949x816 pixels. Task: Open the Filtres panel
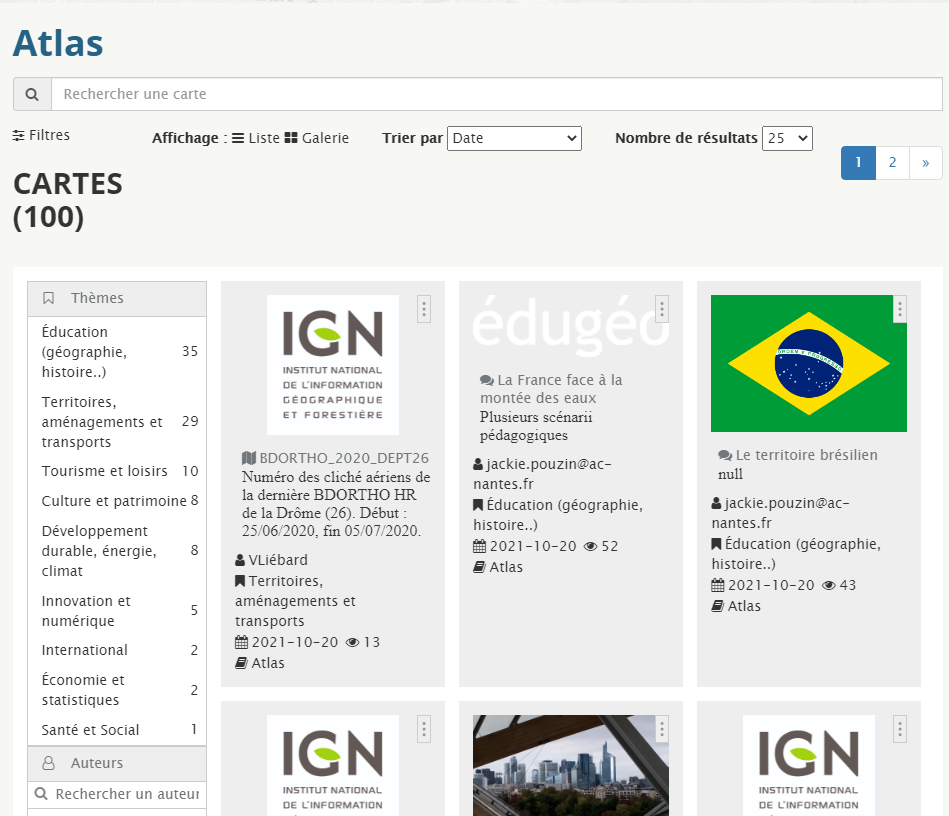41,135
